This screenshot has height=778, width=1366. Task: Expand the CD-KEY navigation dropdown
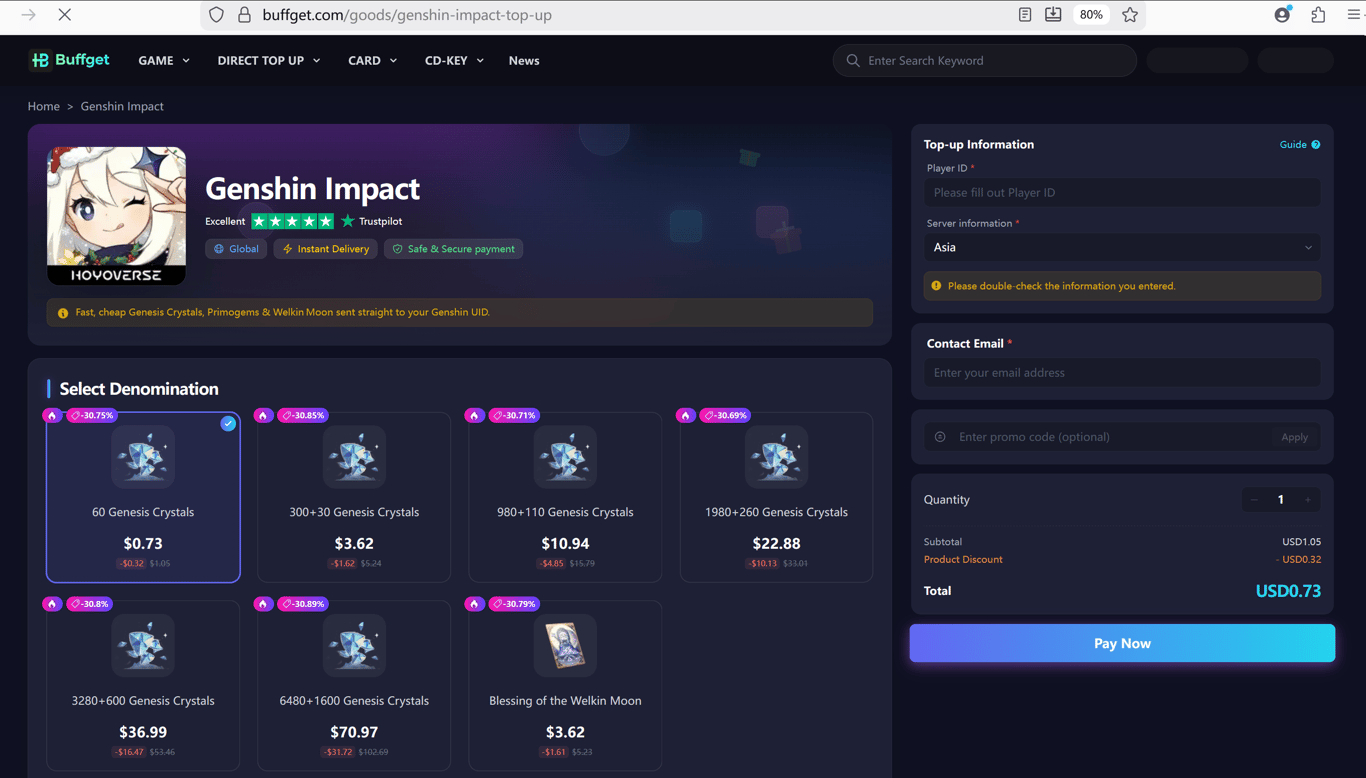tap(454, 61)
